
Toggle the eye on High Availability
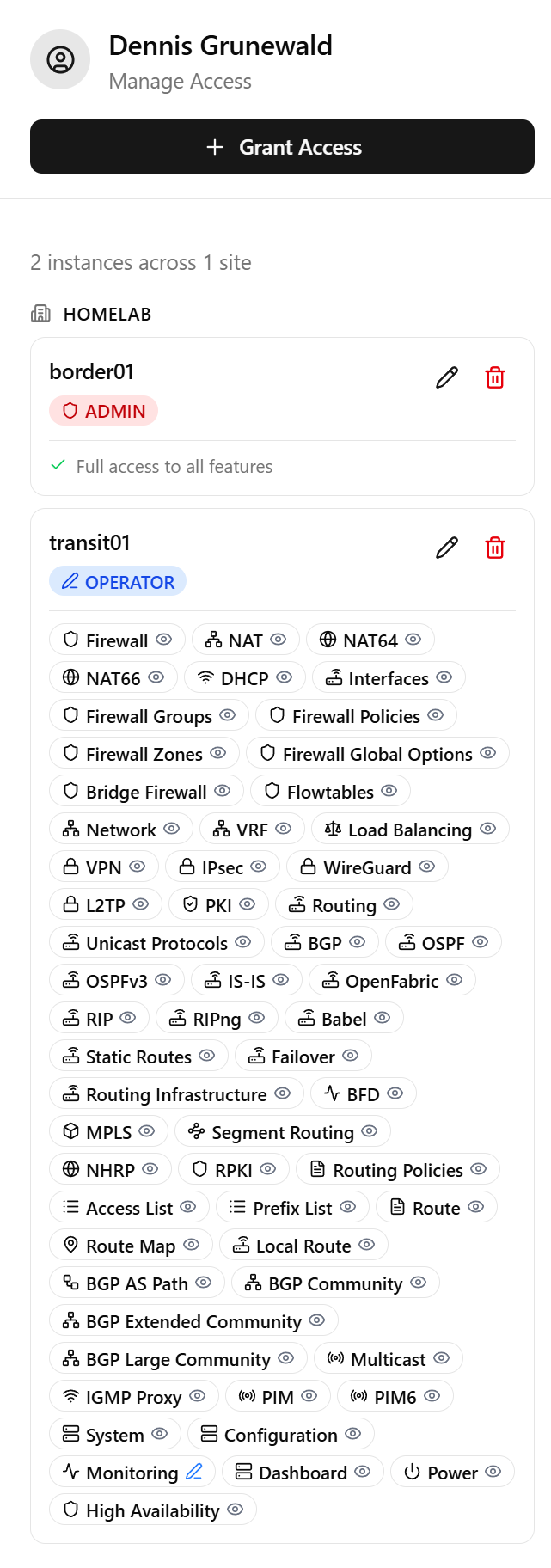point(234,1510)
